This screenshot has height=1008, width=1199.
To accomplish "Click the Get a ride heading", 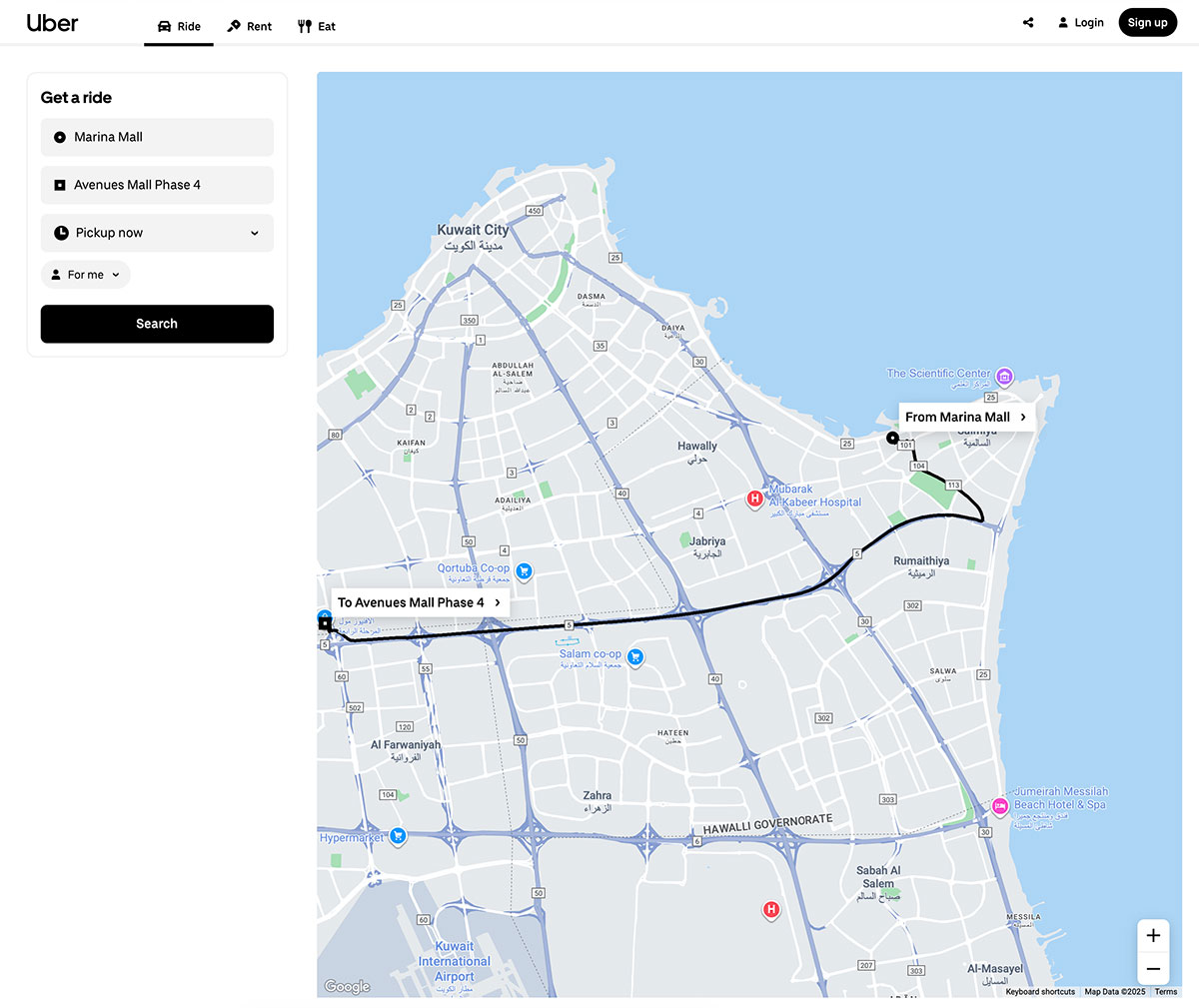I will pyautogui.click(x=76, y=97).
